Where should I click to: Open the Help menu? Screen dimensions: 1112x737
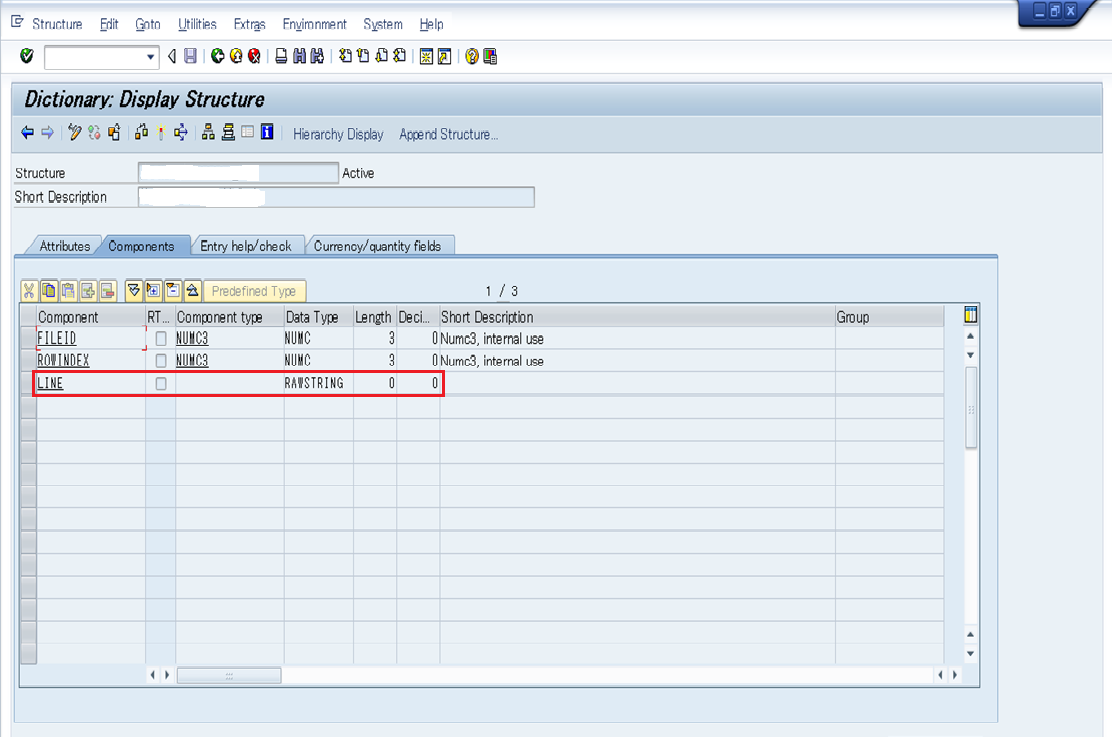tap(431, 24)
